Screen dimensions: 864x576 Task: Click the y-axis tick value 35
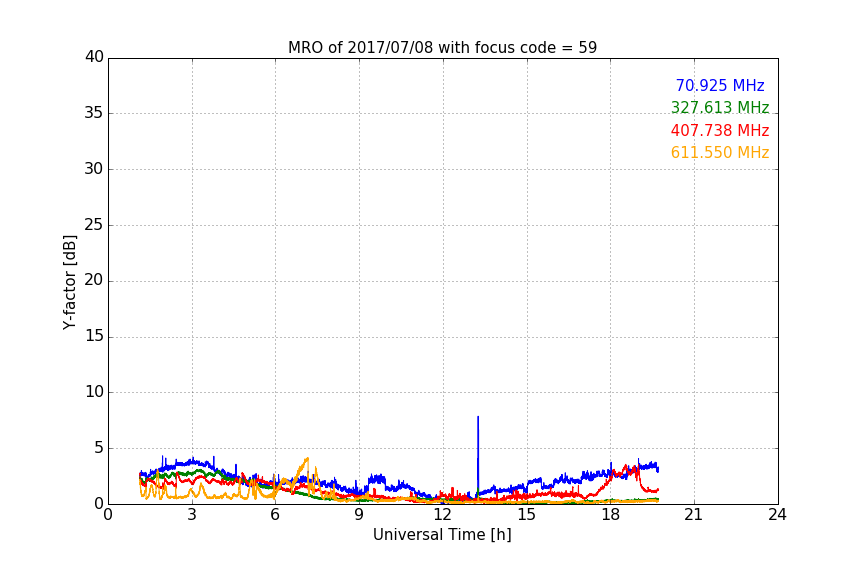pos(94,113)
